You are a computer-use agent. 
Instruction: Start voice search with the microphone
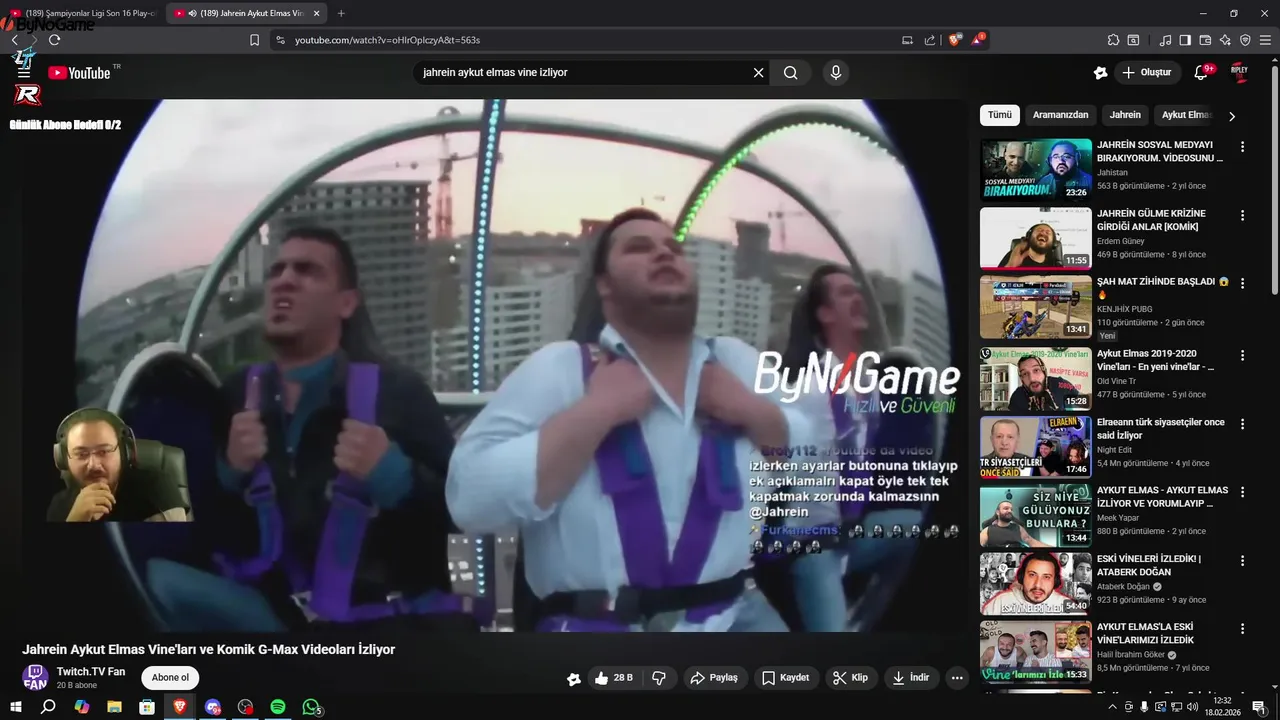pyautogui.click(x=836, y=73)
